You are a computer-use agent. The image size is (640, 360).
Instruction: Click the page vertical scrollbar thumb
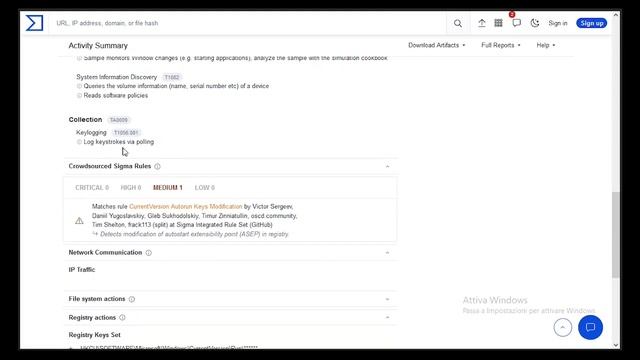(616, 235)
